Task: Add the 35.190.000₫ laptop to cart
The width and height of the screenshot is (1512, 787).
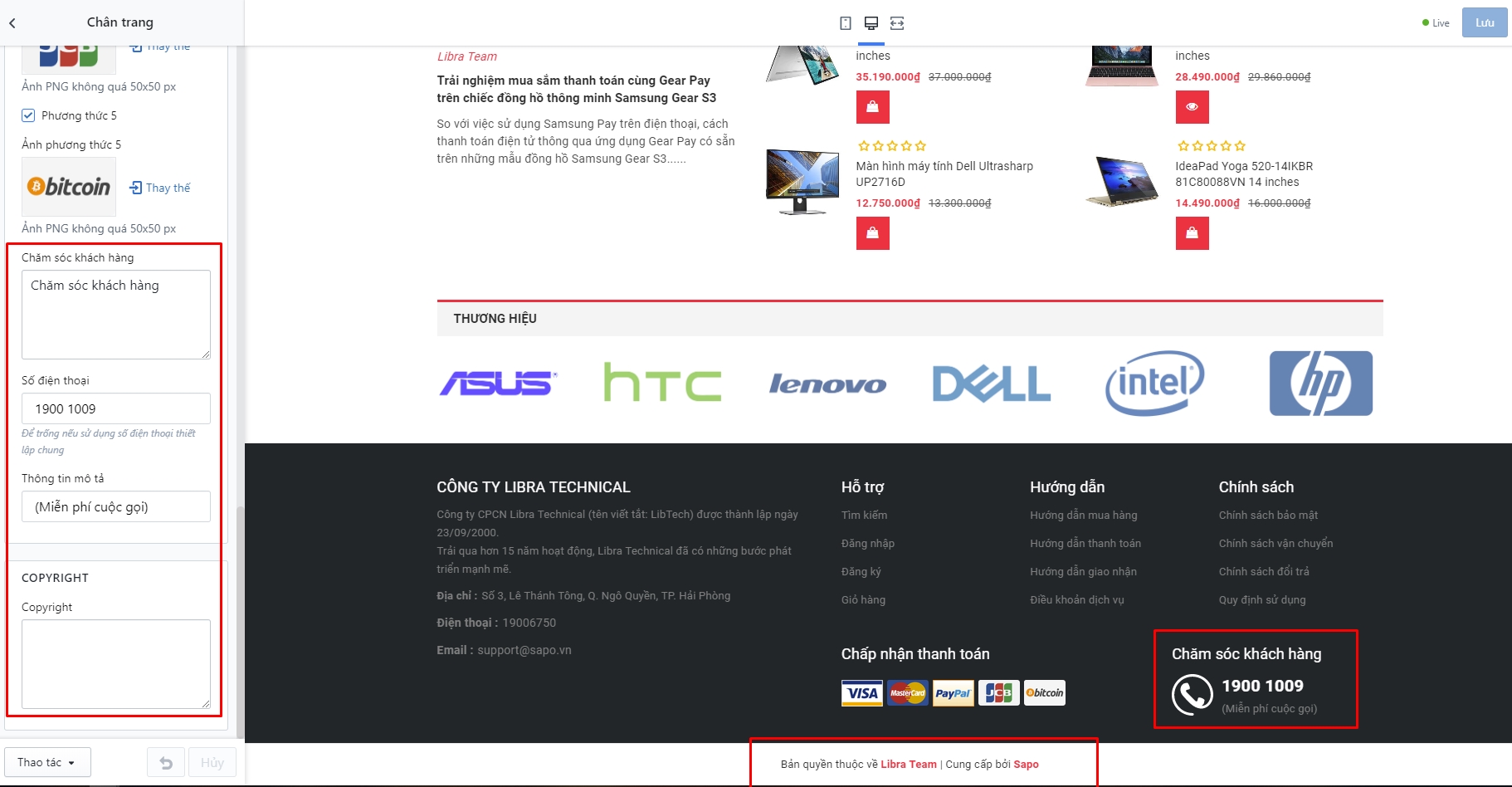Action: pos(872,107)
